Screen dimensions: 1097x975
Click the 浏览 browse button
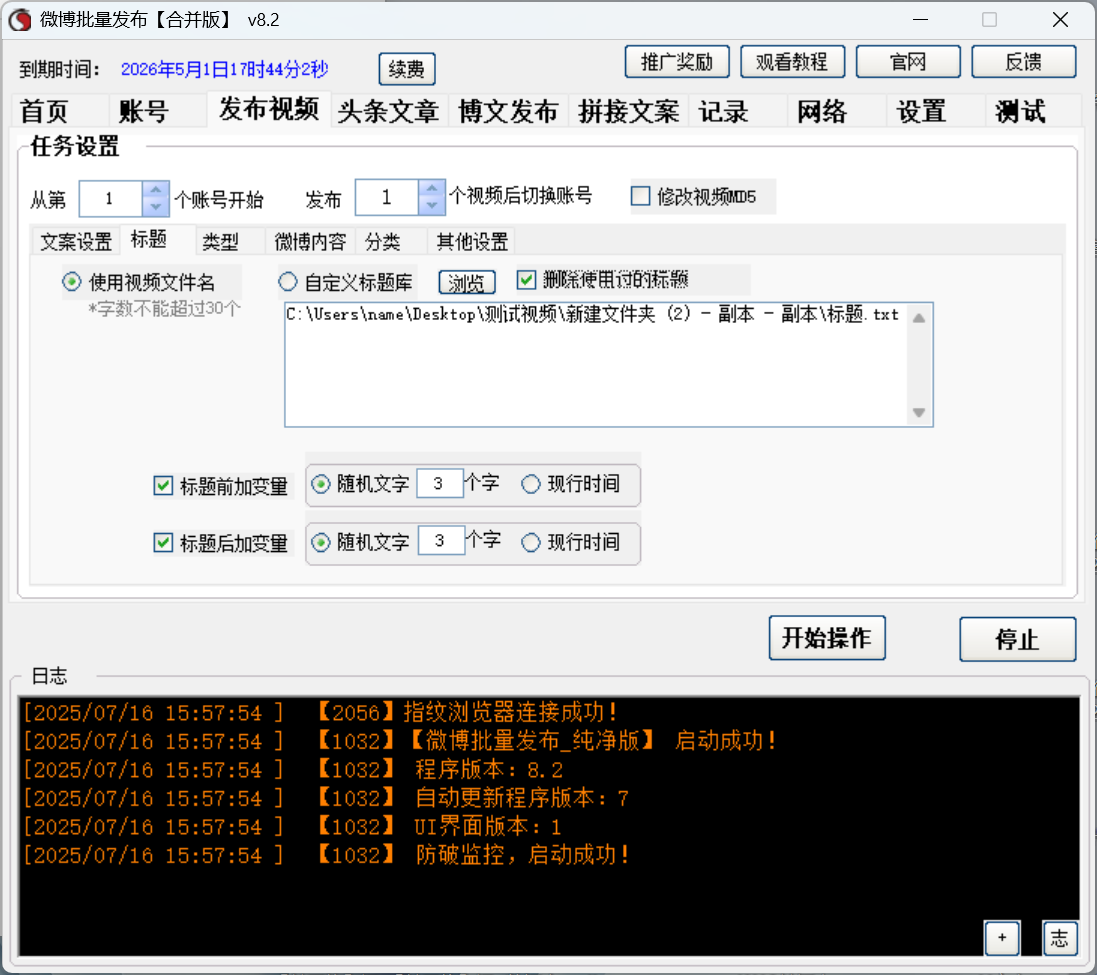coord(467,283)
